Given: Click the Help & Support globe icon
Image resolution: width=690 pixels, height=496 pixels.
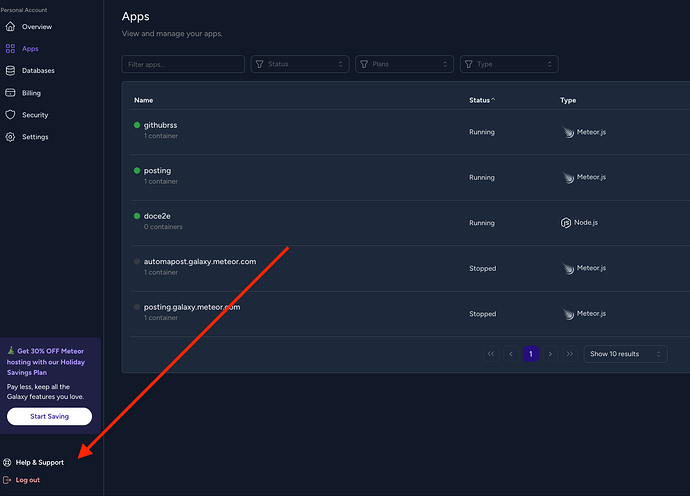Looking at the screenshot, I should click(8, 462).
